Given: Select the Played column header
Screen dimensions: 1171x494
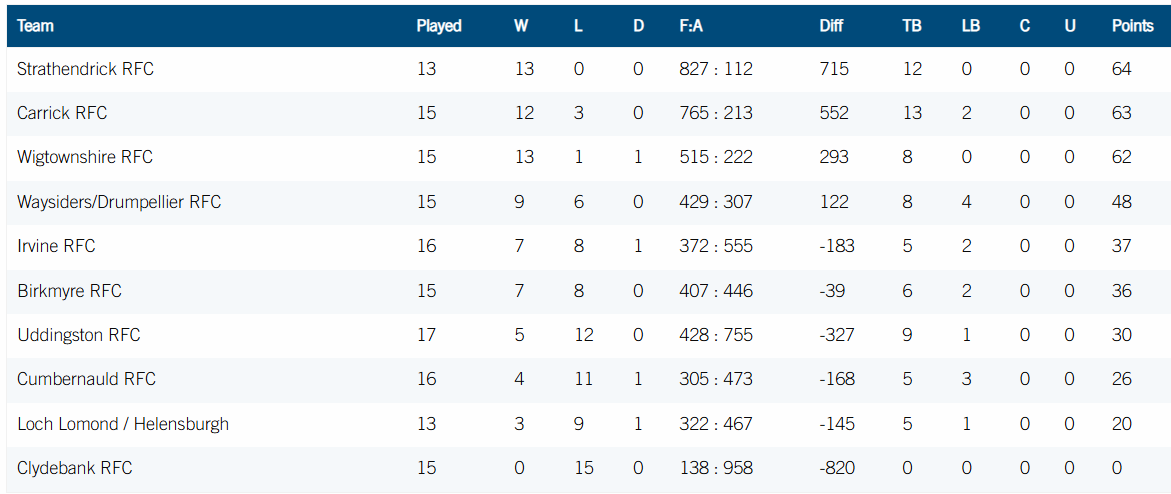Looking at the screenshot, I should pos(439,26).
